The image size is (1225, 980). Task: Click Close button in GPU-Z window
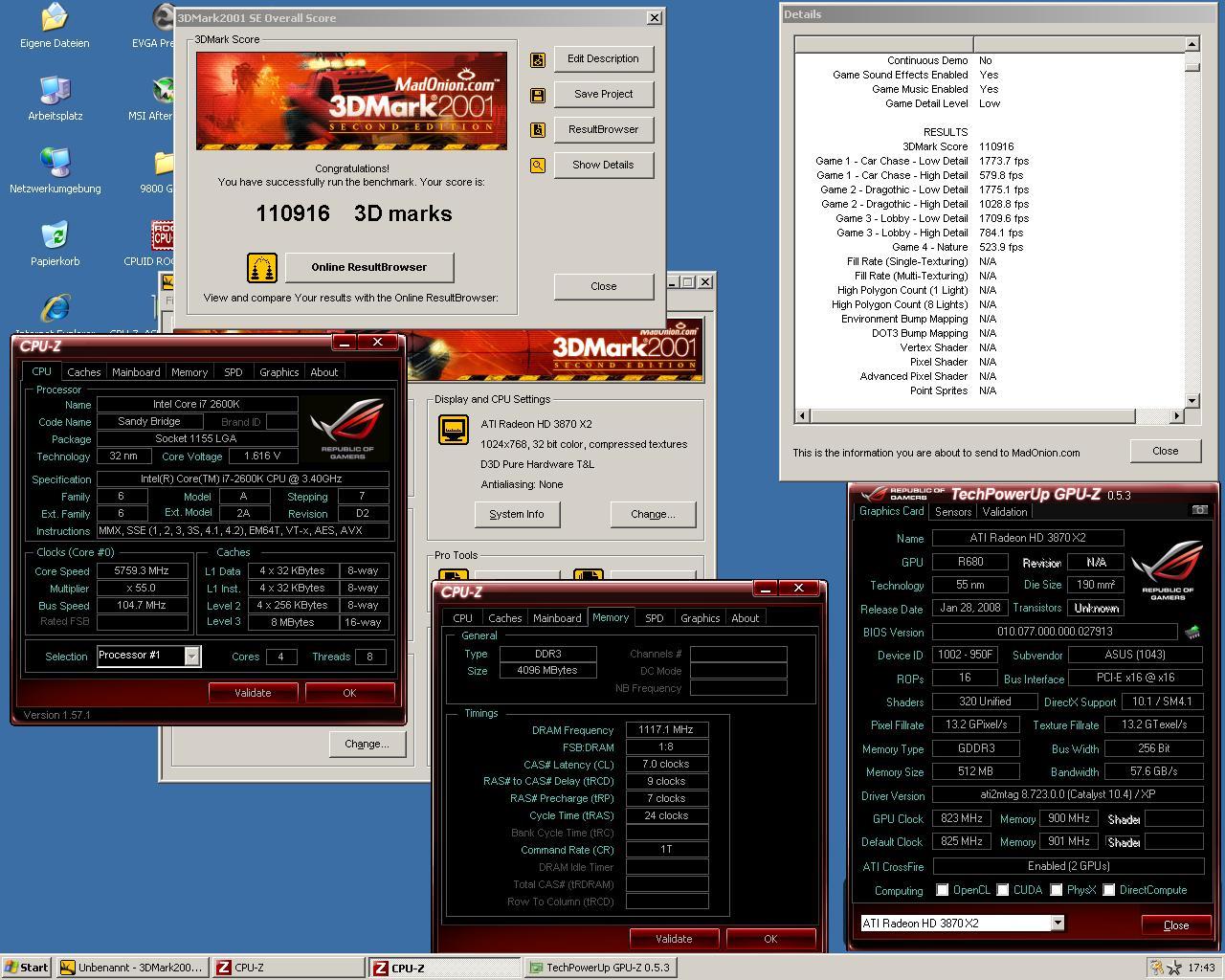point(1176,925)
